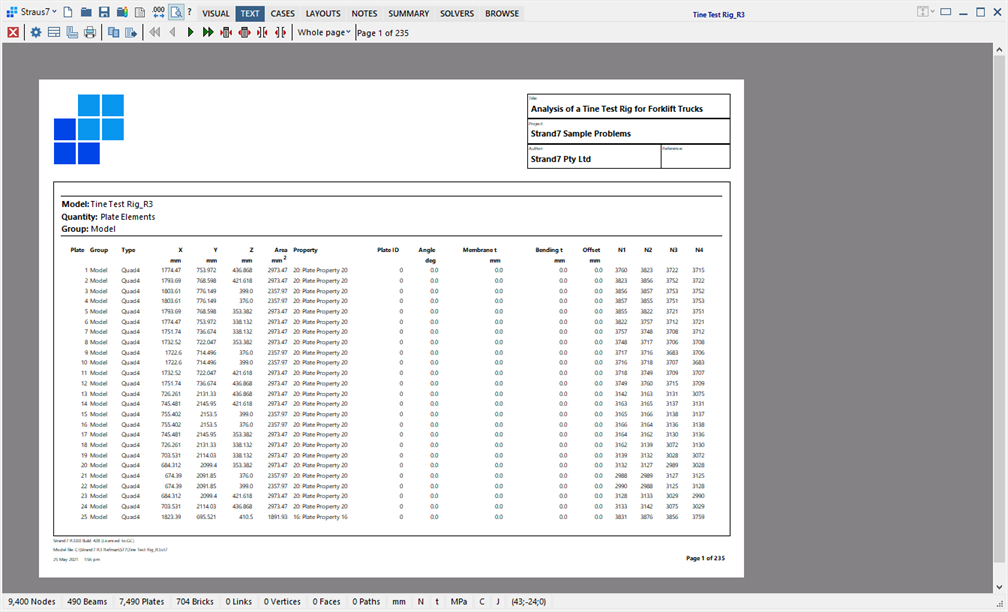This screenshot has height=612, width=1008.
Task: Click the Strand7 logo on the report page
Action: (89, 129)
